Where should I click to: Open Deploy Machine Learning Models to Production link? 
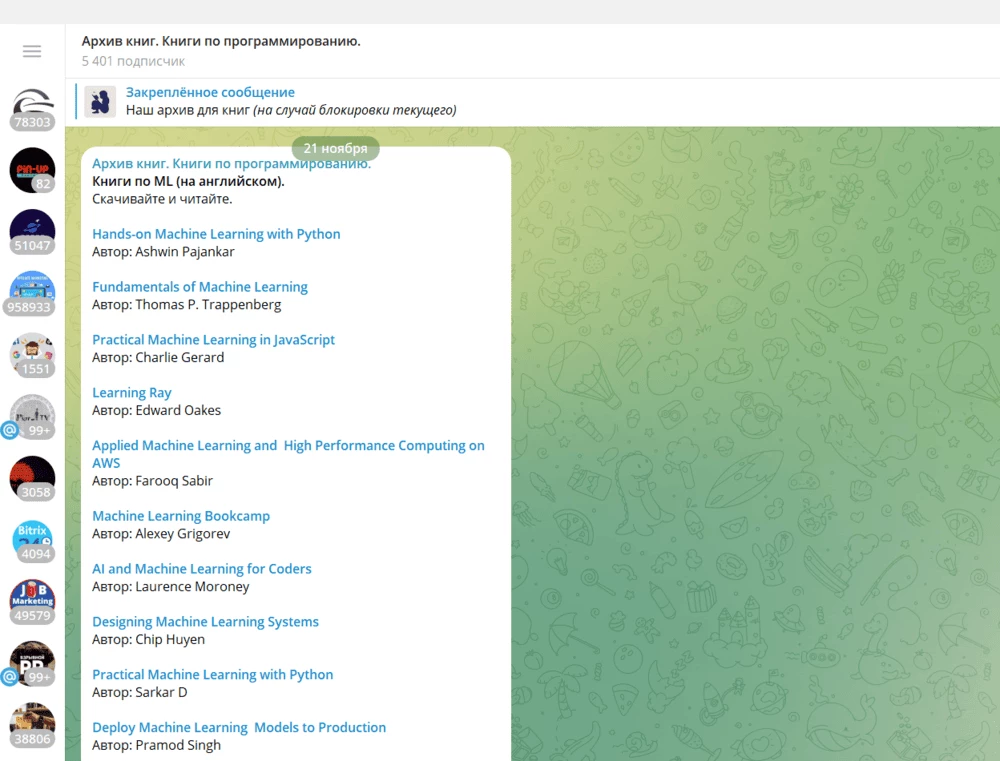coord(239,728)
